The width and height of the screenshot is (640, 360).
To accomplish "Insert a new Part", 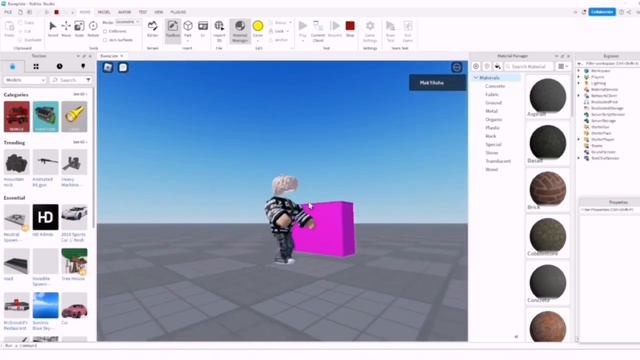I will [x=188, y=30].
